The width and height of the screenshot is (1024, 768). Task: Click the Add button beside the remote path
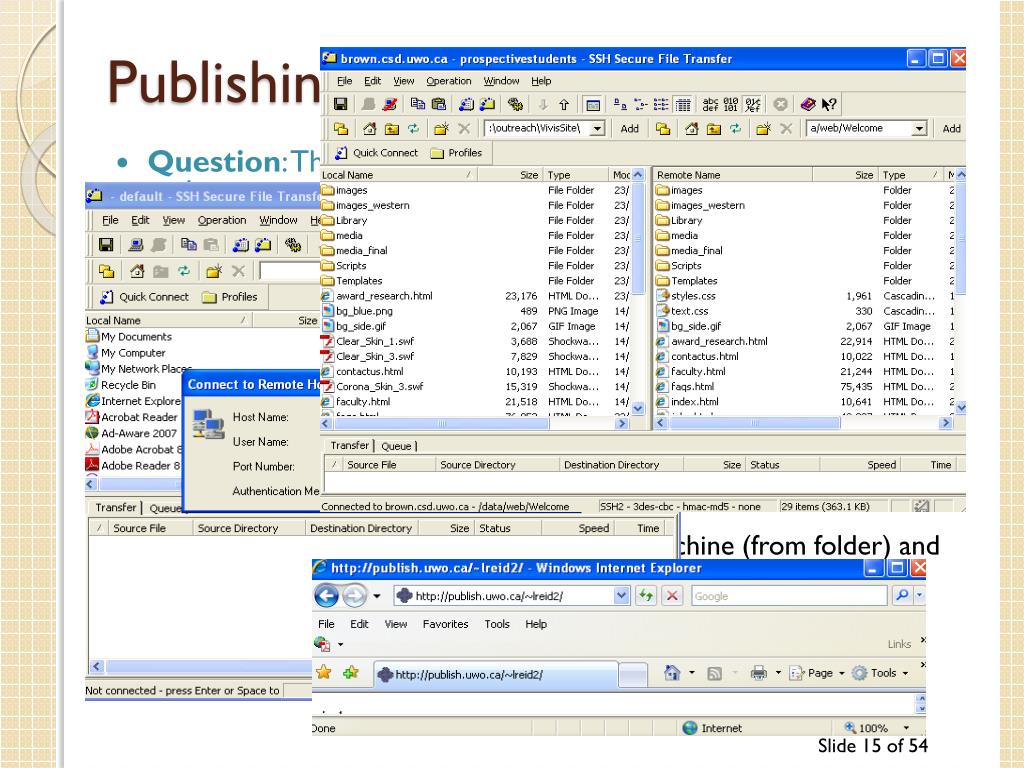[952, 129]
